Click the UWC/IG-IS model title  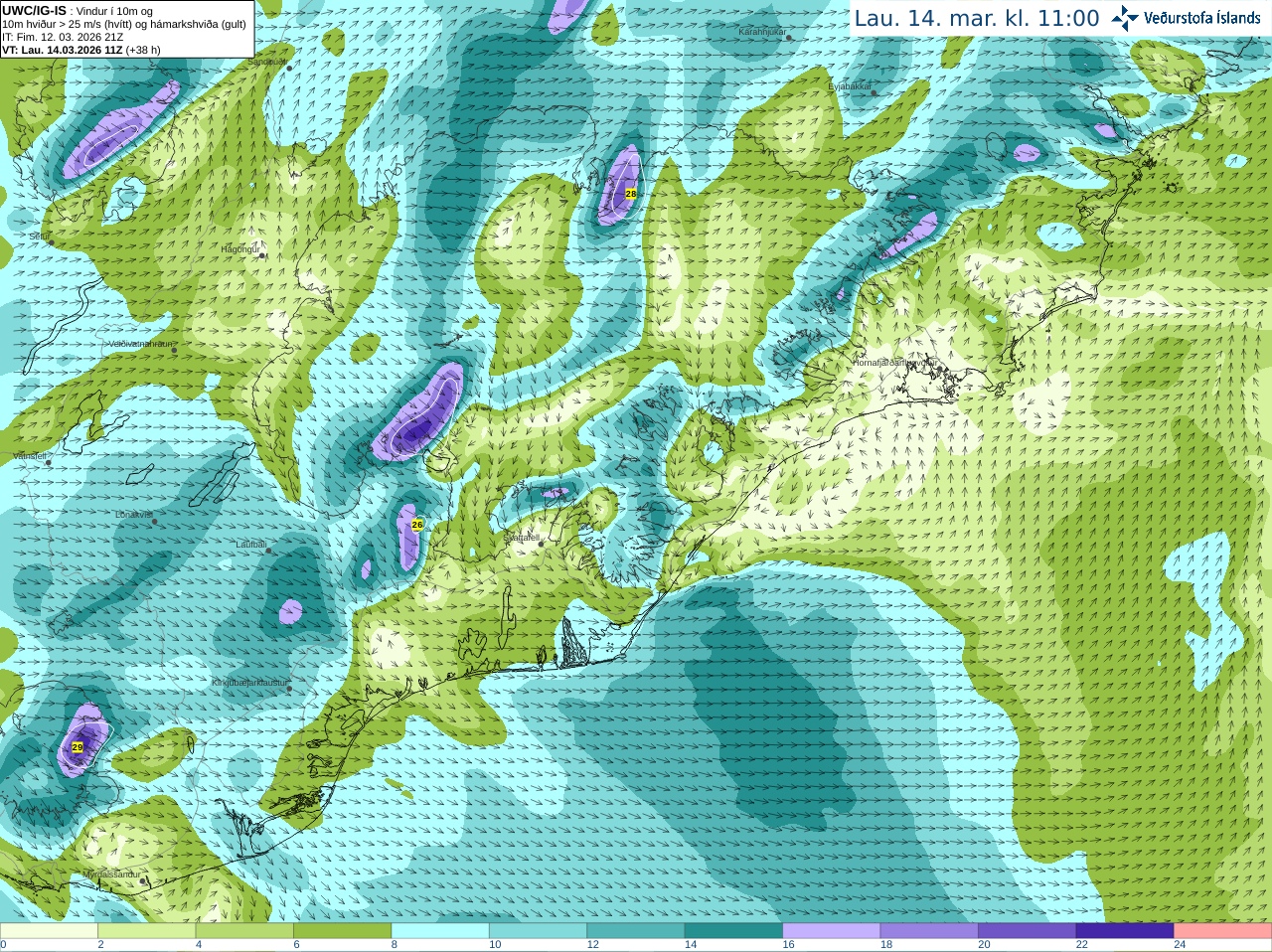click(34, 10)
